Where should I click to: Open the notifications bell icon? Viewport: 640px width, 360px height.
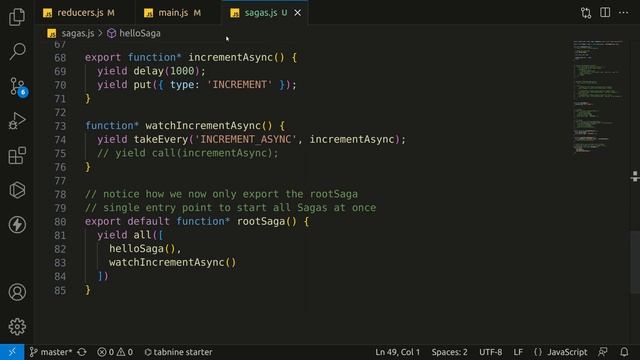point(624,352)
